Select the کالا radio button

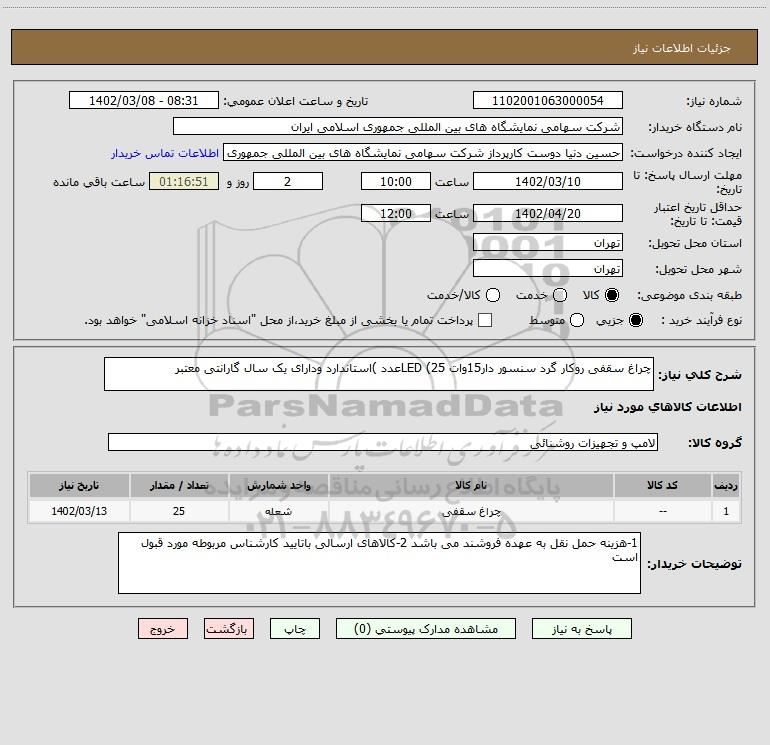[612, 295]
